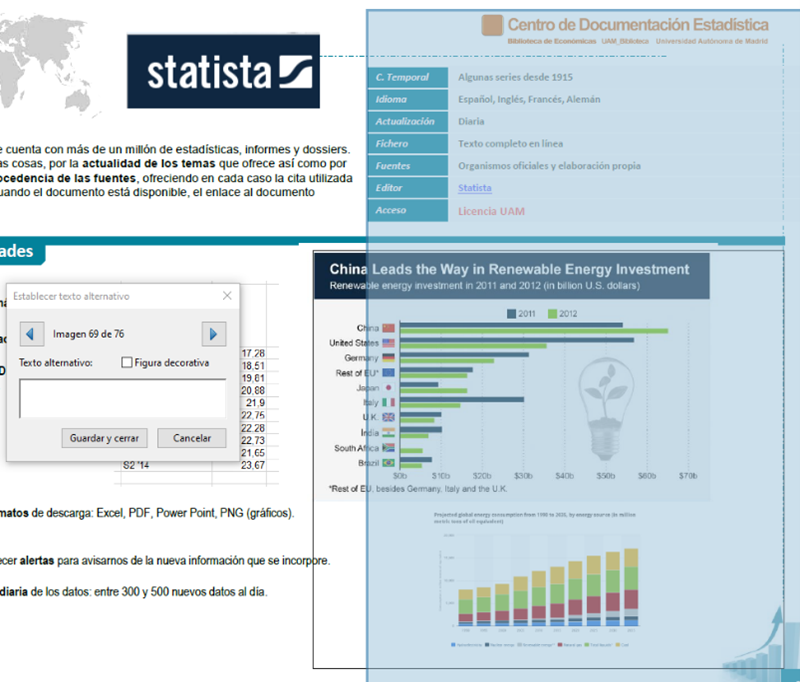Image resolution: width=800 pixels, height=682 pixels.
Task: Click the chart title China Leads the Way
Action: (509, 269)
